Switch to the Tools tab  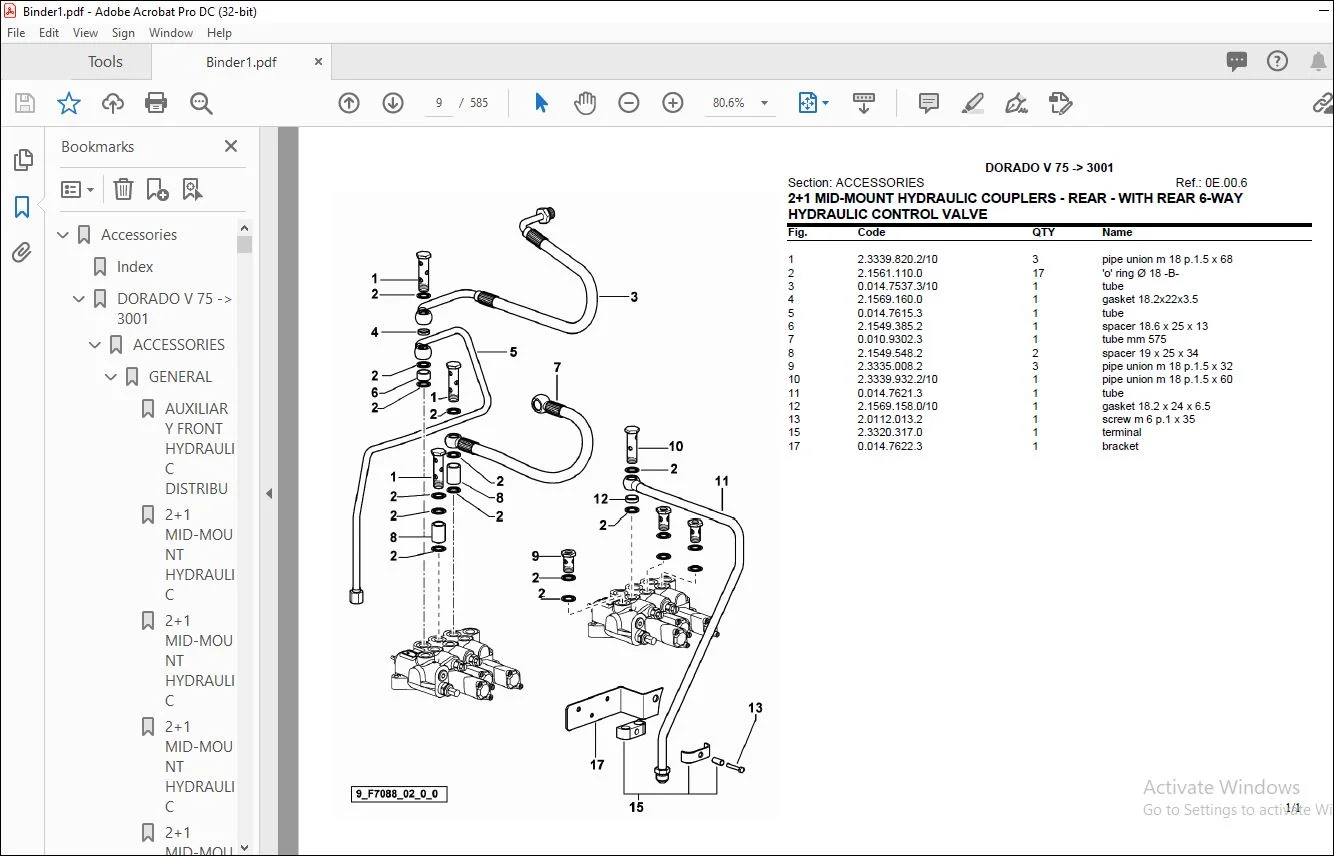(x=105, y=62)
